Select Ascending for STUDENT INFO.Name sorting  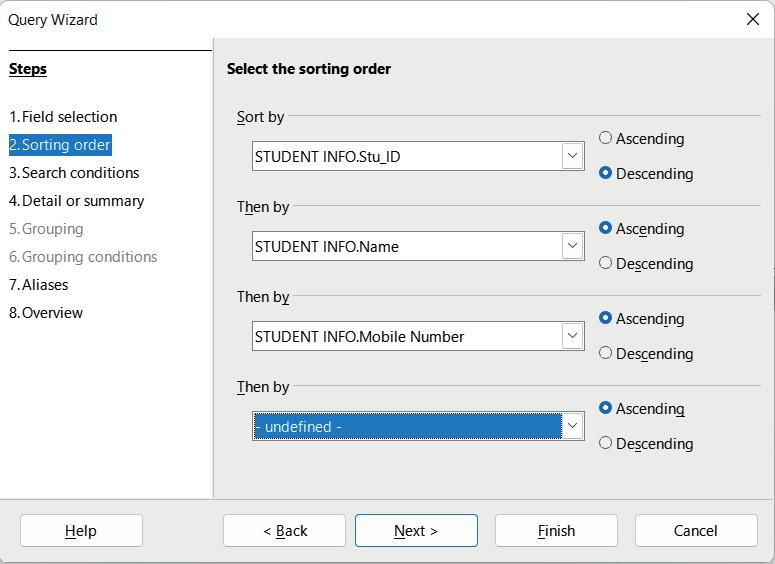click(x=606, y=228)
